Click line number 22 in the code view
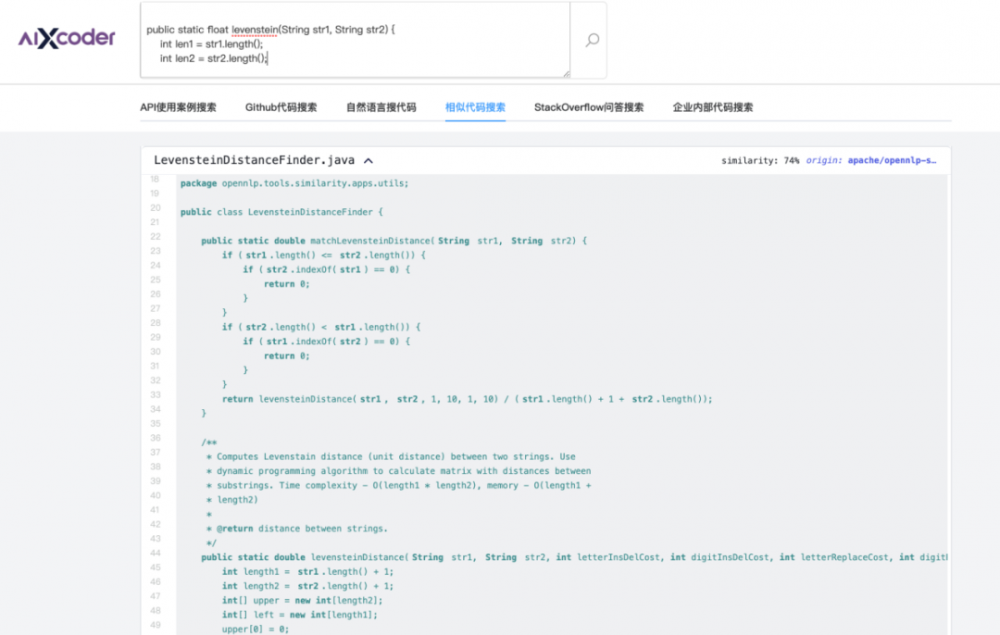Viewport: 1000px width, 635px height. pyautogui.click(x=156, y=236)
